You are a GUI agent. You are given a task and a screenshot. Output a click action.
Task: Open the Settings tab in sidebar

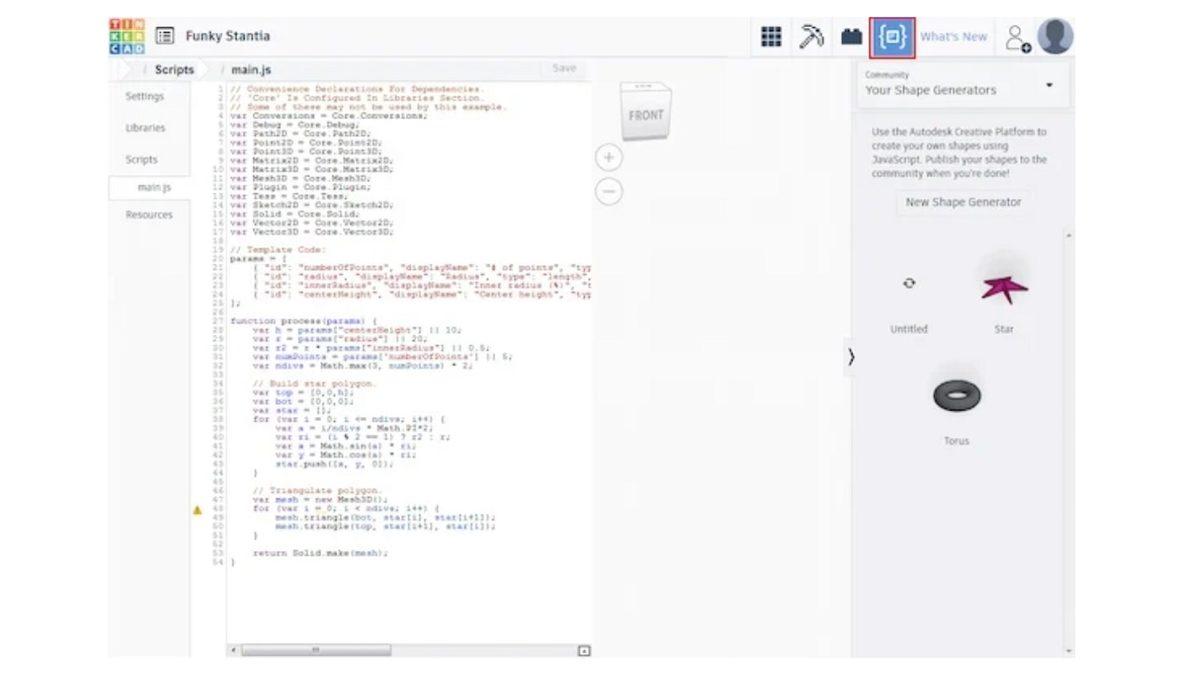pos(145,97)
